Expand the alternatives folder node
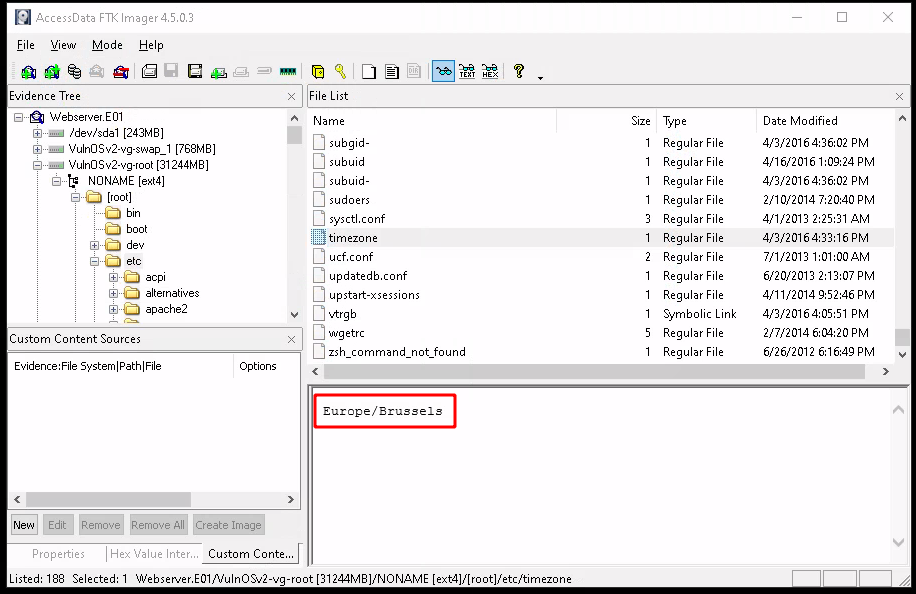The width and height of the screenshot is (916, 594). 114,293
